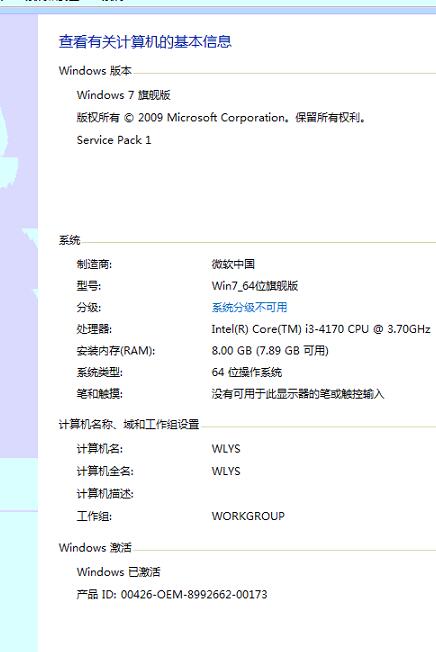Select manufacturer value 微软中国
Image resolution: width=436 pixels, height=652 pixels.
tap(233, 264)
